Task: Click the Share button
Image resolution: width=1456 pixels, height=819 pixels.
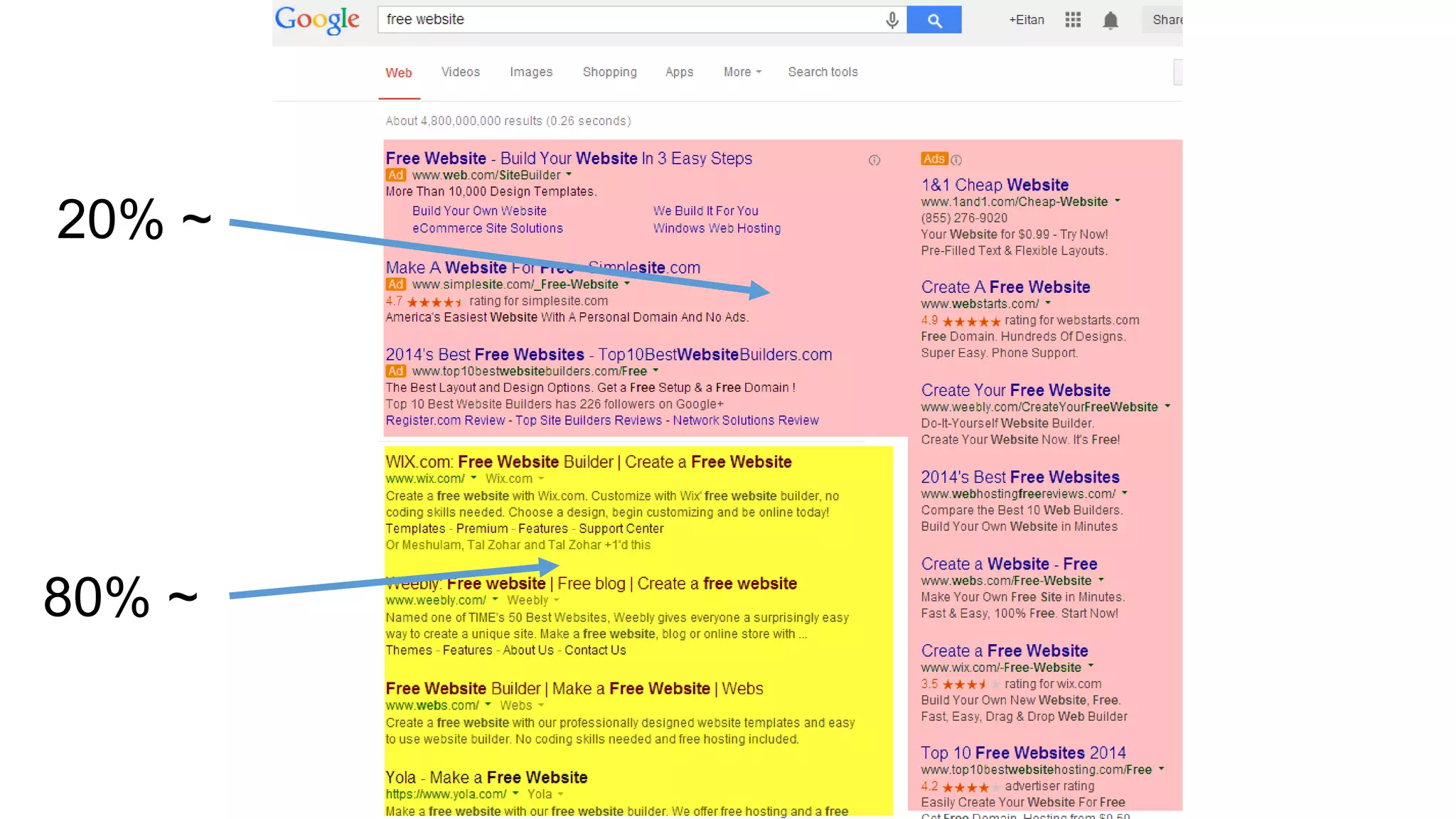Action: 1166,20
